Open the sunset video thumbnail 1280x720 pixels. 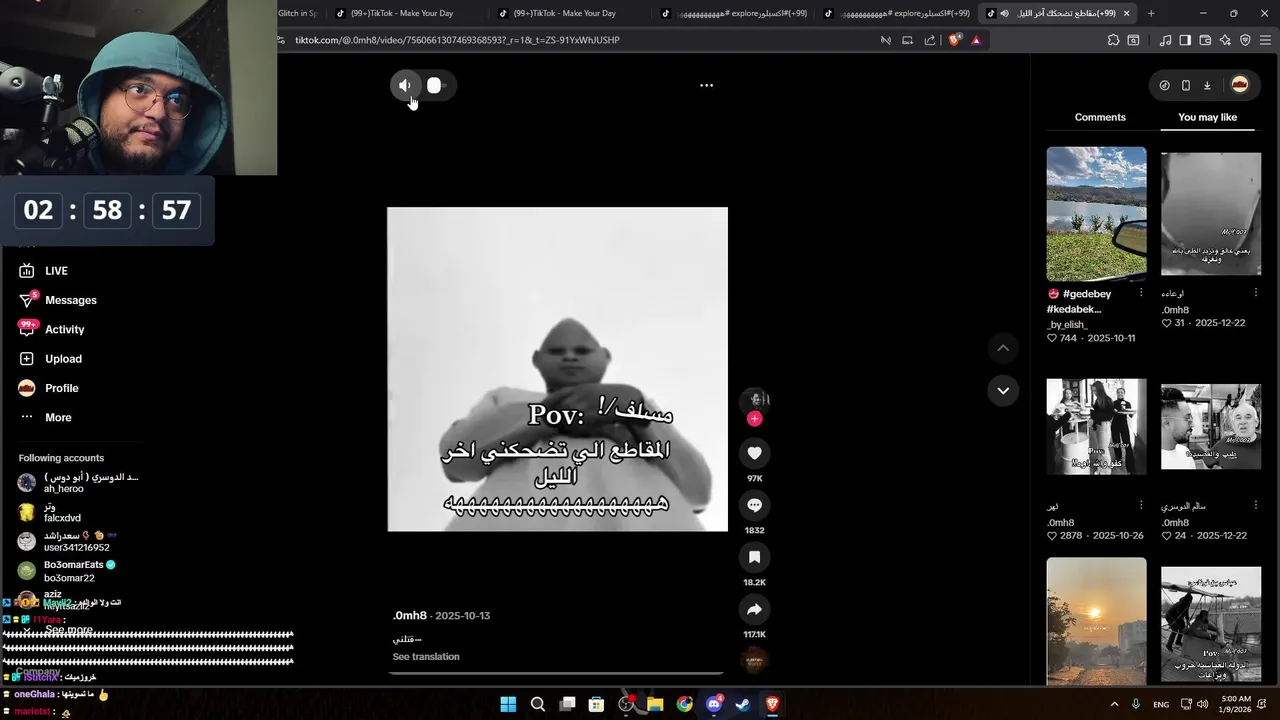pyautogui.click(x=1096, y=621)
